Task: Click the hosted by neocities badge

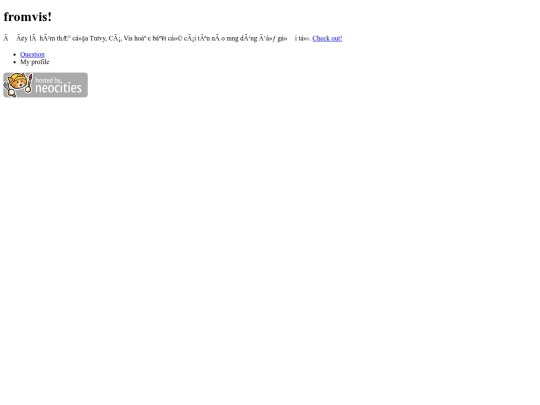Action: pyautogui.click(x=45, y=85)
